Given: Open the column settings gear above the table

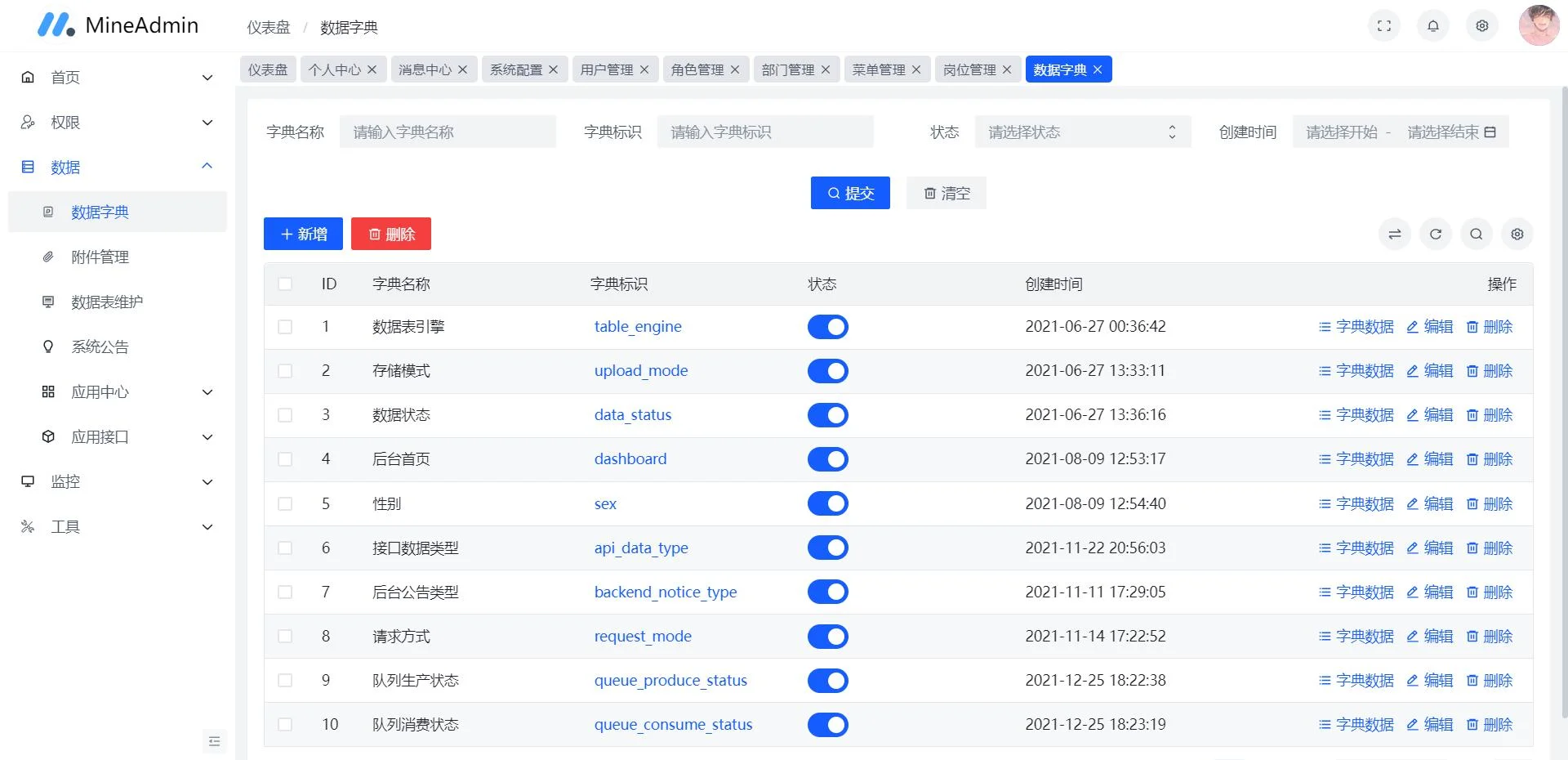Looking at the screenshot, I should coord(1517,234).
